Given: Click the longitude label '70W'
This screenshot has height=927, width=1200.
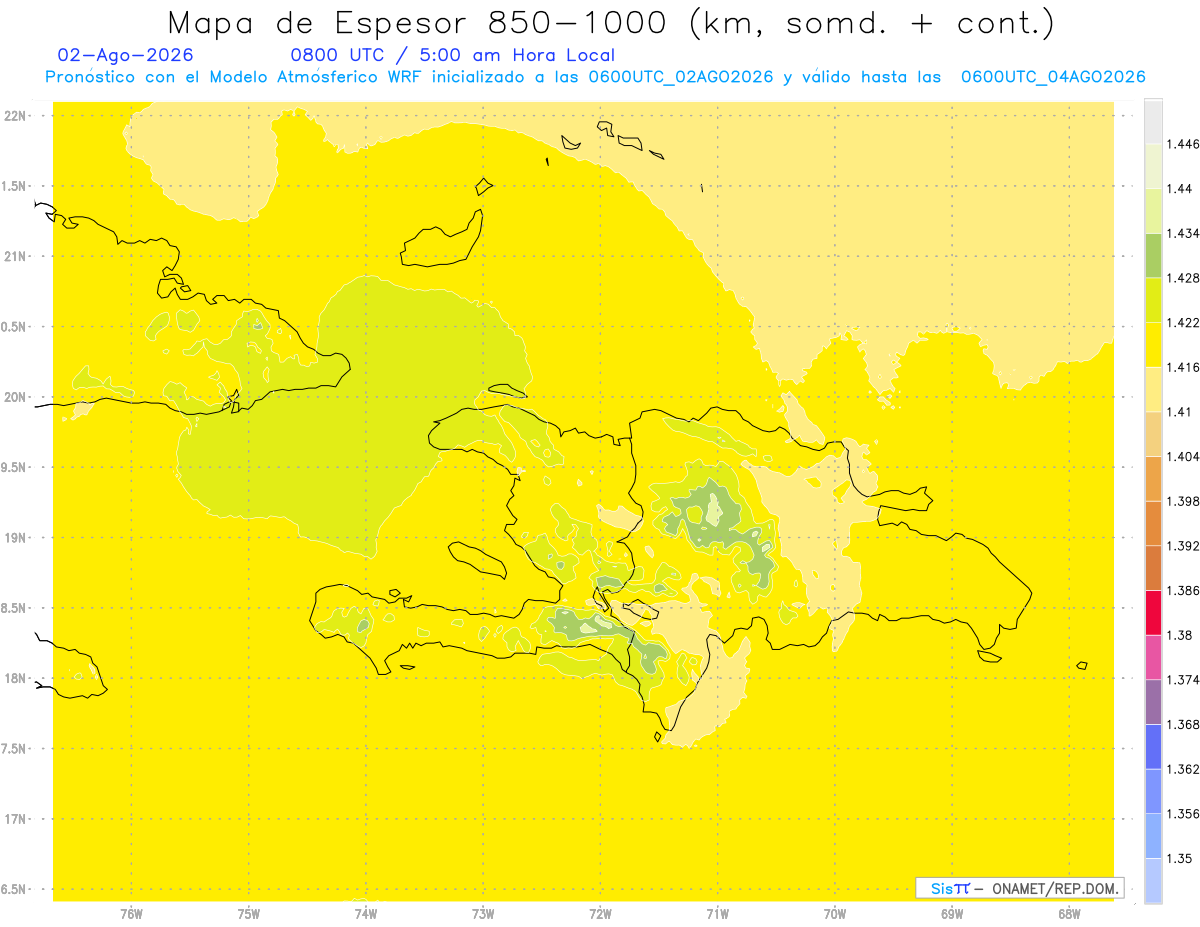Looking at the screenshot, I should click(834, 914).
